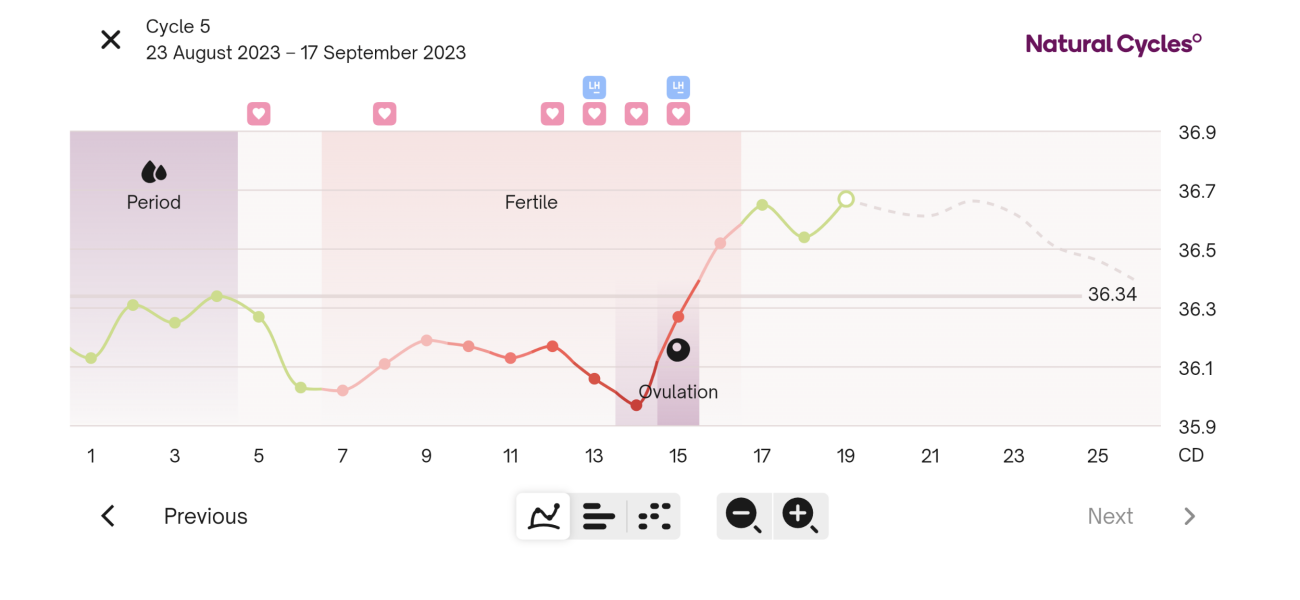Open the LH test icon above day 13
Screen dimensions: 1300x600
[594, 88]
